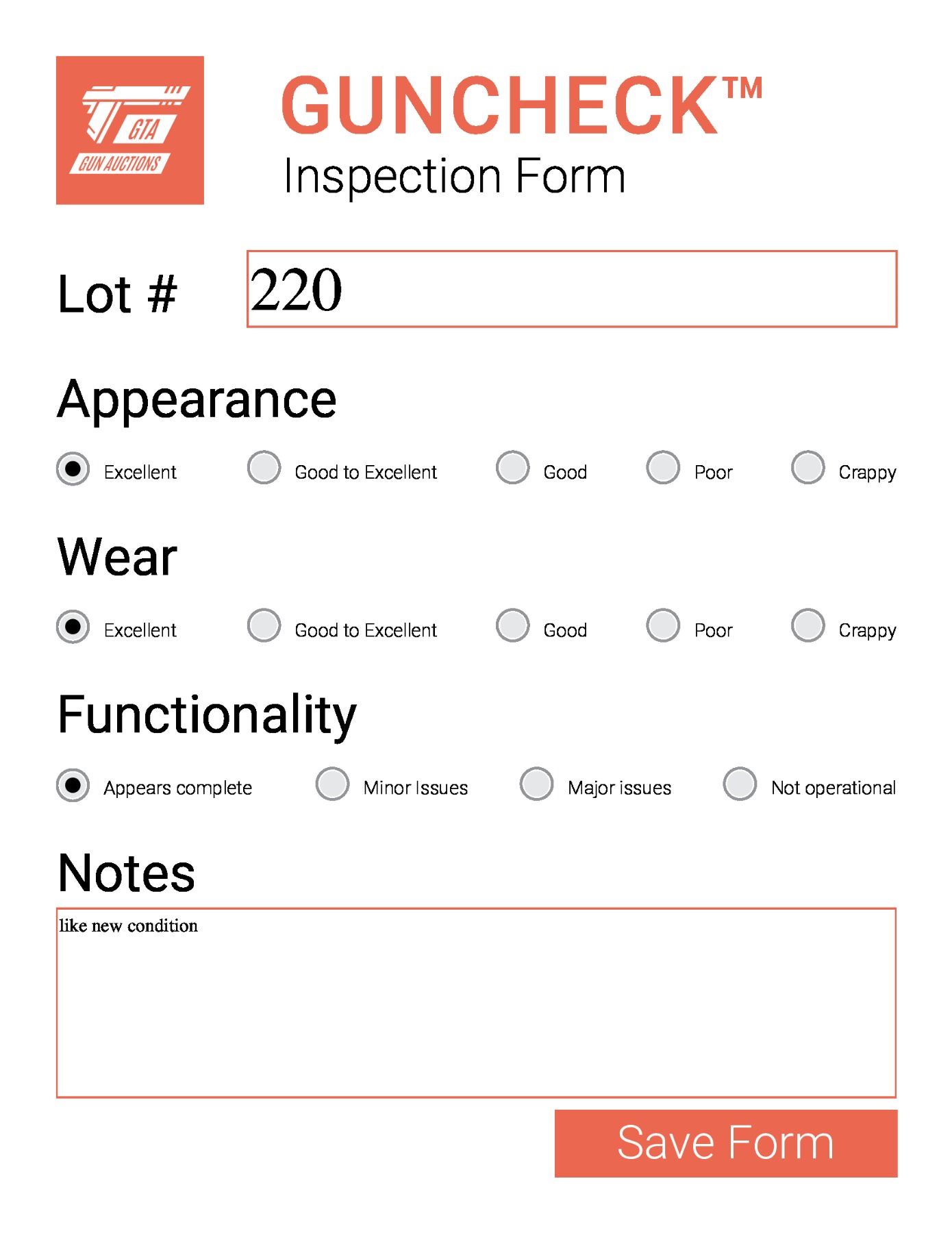This screenshot has height=1233, width=952.
Task: Select Good to Excellent under Appearance
Action: 264,468
